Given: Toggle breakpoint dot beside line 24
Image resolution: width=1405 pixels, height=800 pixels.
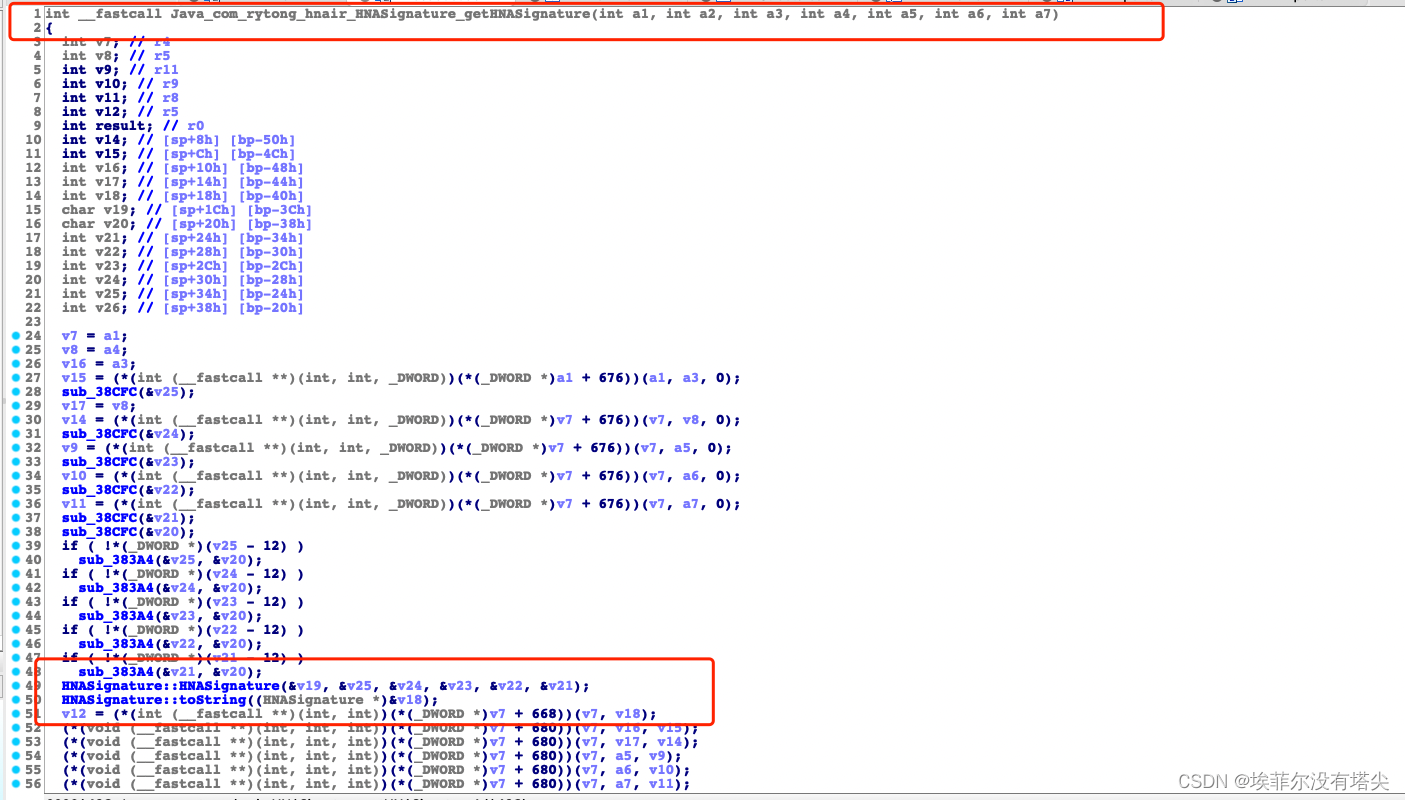Looking at the screenshot, I should coord(15,336).
